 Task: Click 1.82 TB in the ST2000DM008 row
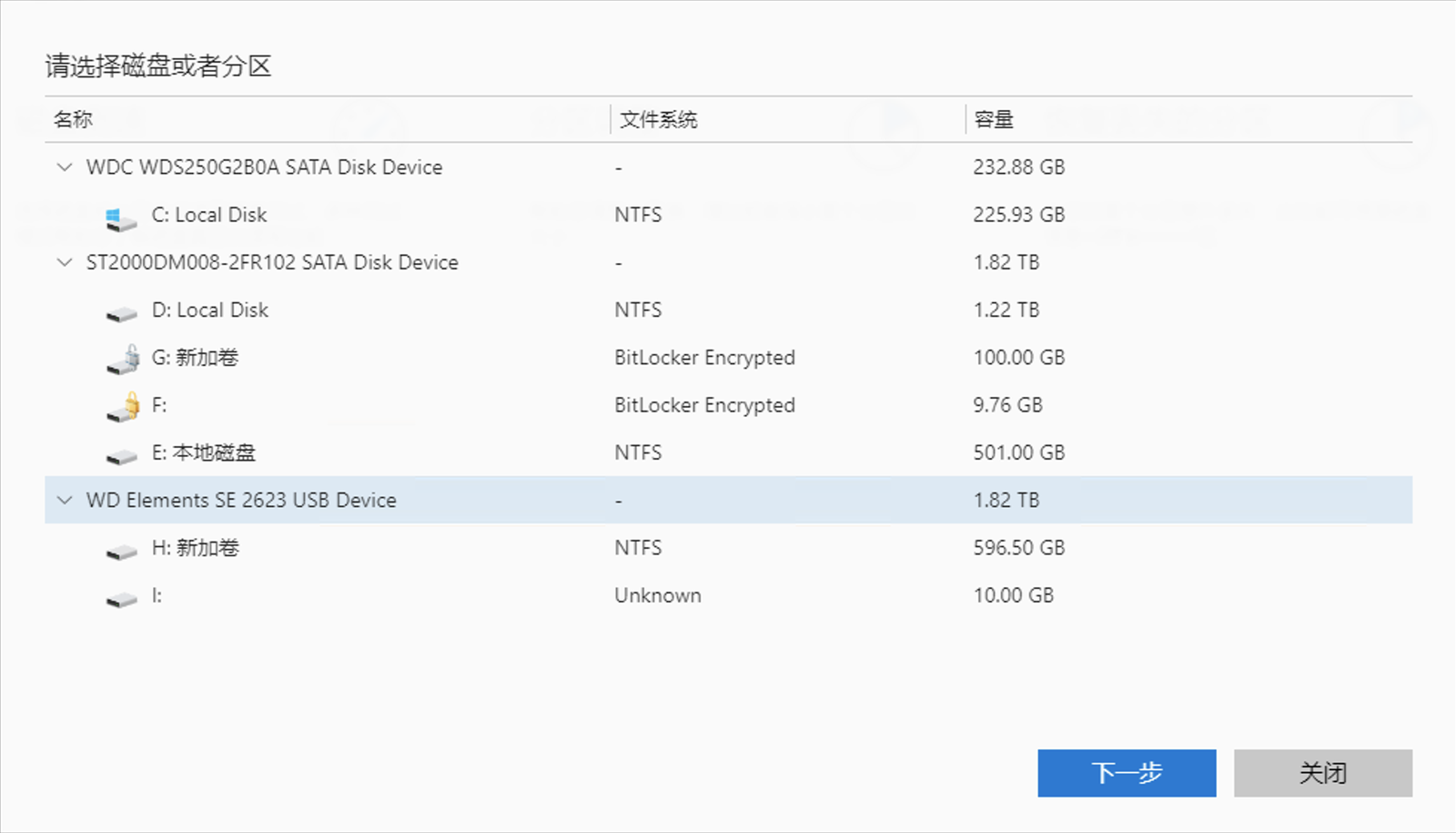click(1006, 262)
